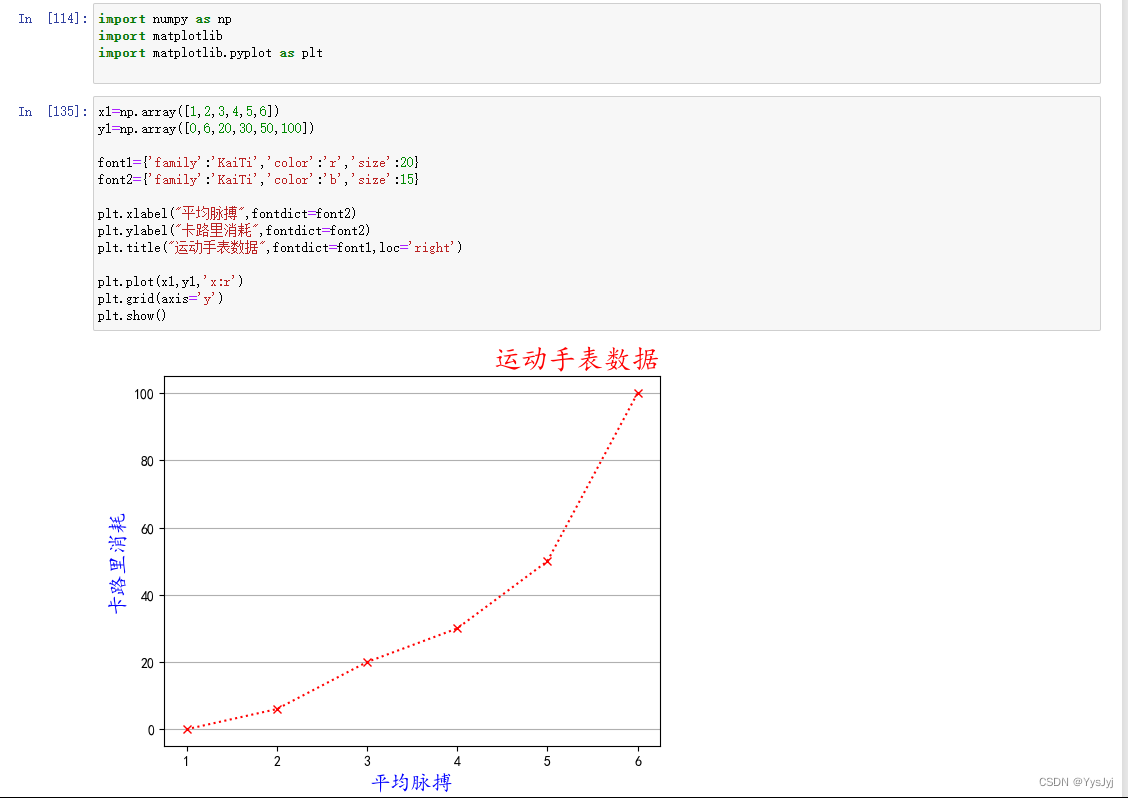Click the y-axis tick label 60

(x=147, y=529)
